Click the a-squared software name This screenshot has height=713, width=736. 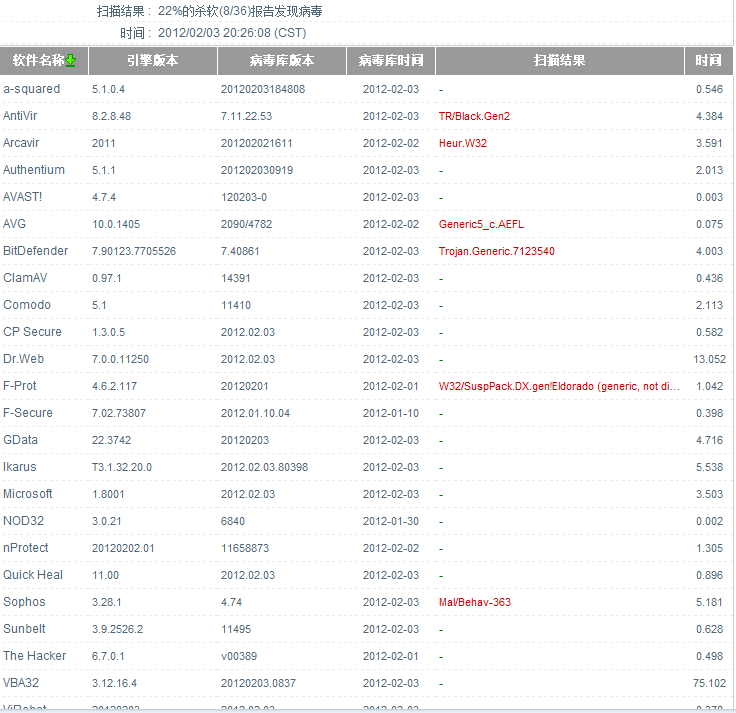coord(31,89)
